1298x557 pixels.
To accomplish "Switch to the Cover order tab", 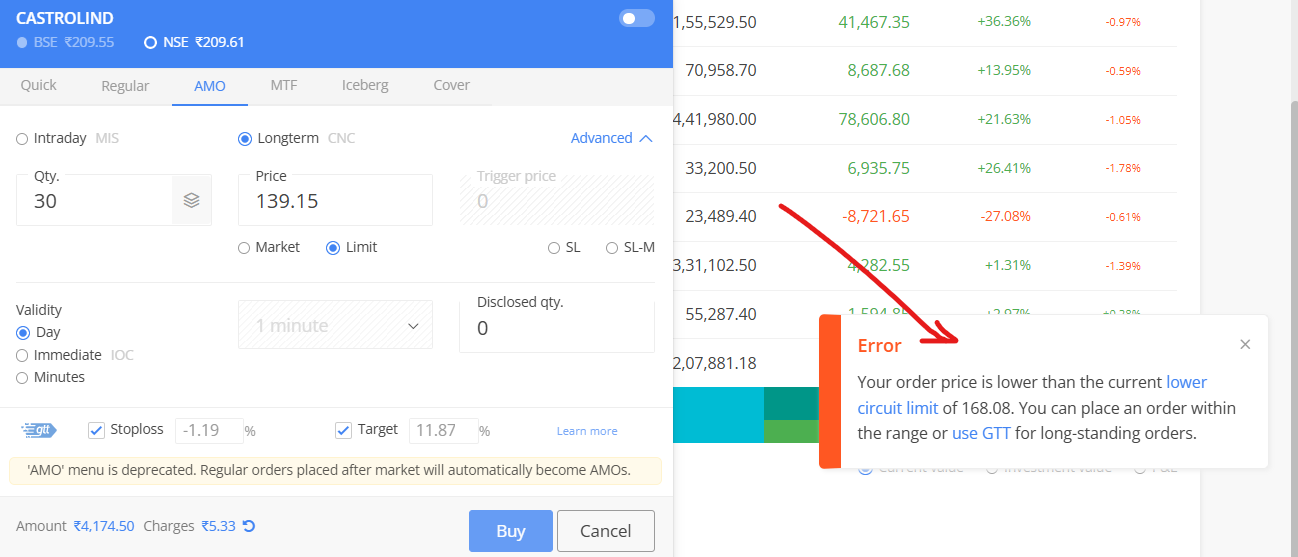I will tap(452, 85).
